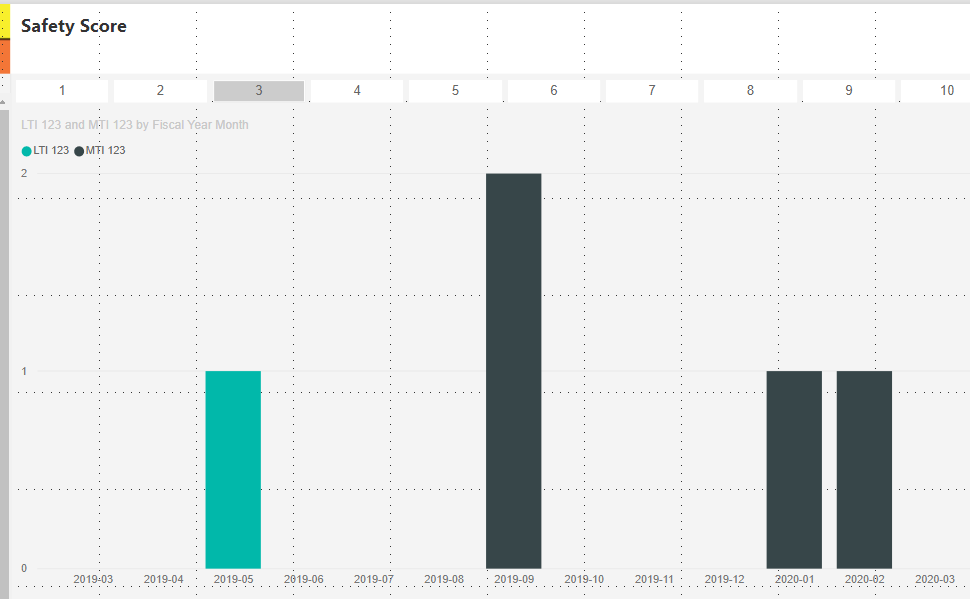Select slicer button 6
The width and height of the screenshot is (970, 599).
(554, 90)
